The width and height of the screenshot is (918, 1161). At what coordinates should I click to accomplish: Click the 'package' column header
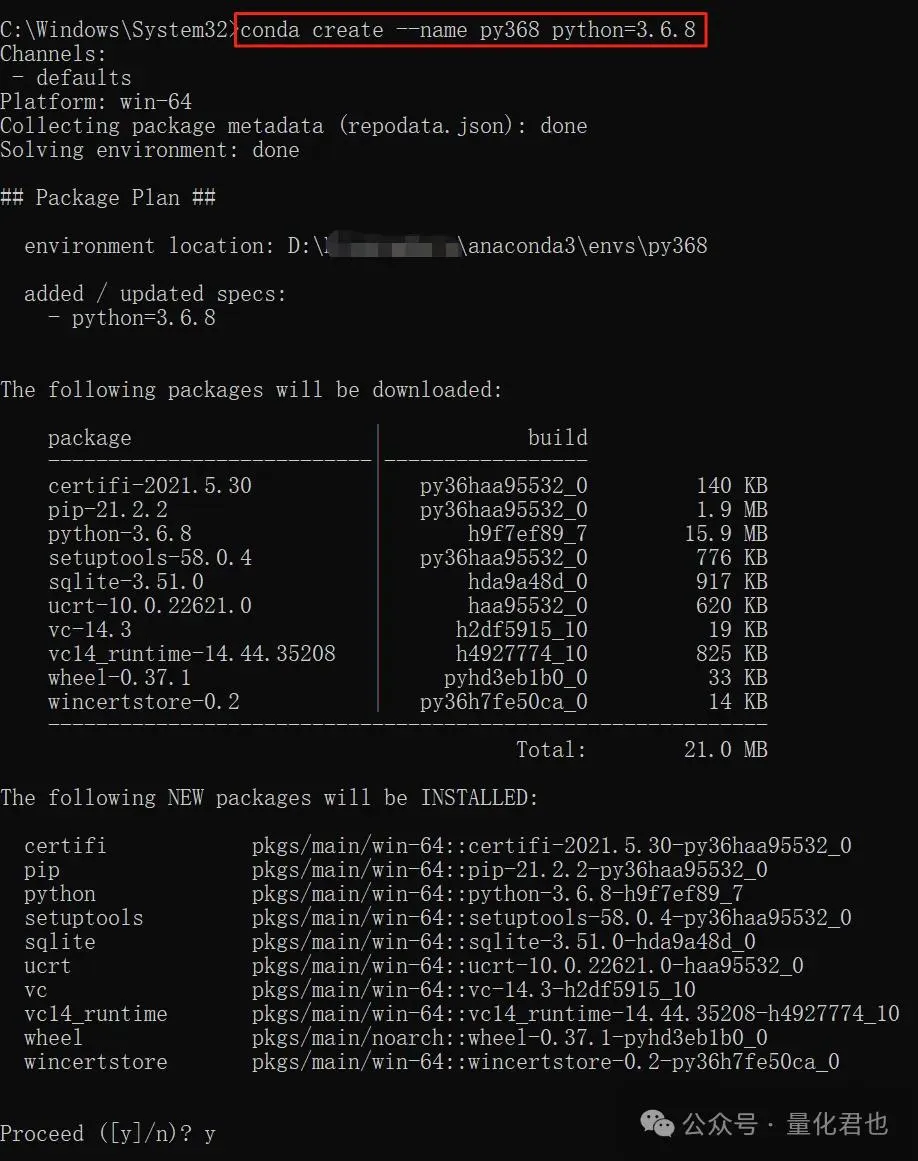[90, 438]
